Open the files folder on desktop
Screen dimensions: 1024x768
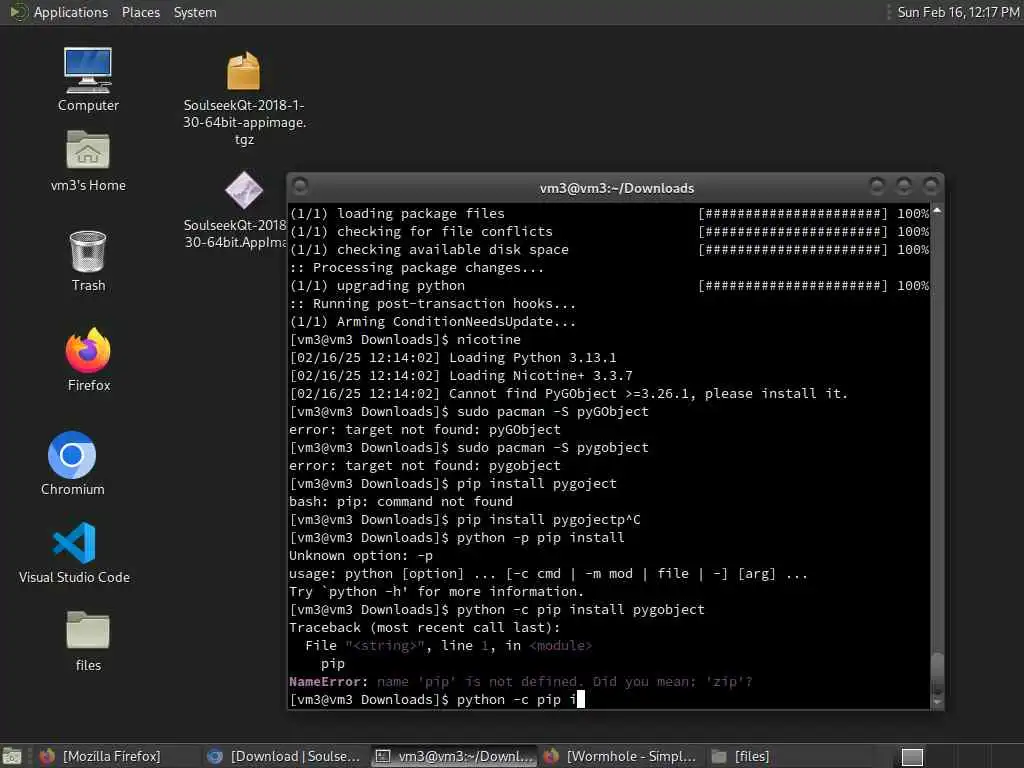point(88,641)
